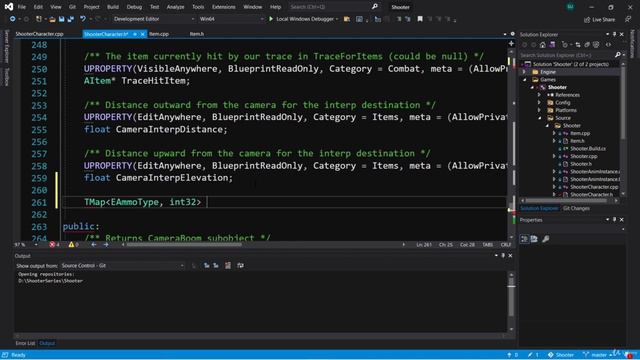Click the Toolbox side tab
This screenshot has width=640, height=360.
(6, 77)
